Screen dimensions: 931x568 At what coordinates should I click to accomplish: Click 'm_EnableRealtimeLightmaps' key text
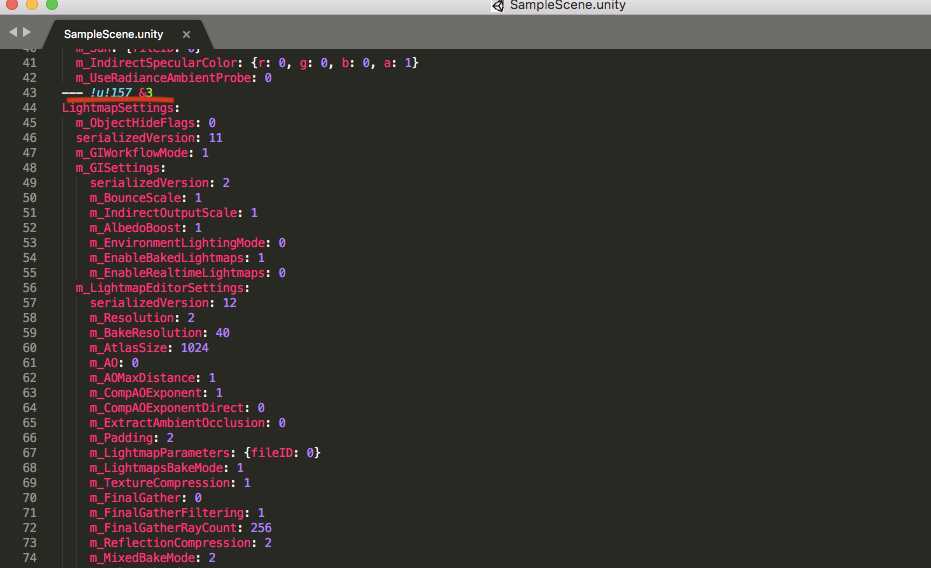point(178,273)
